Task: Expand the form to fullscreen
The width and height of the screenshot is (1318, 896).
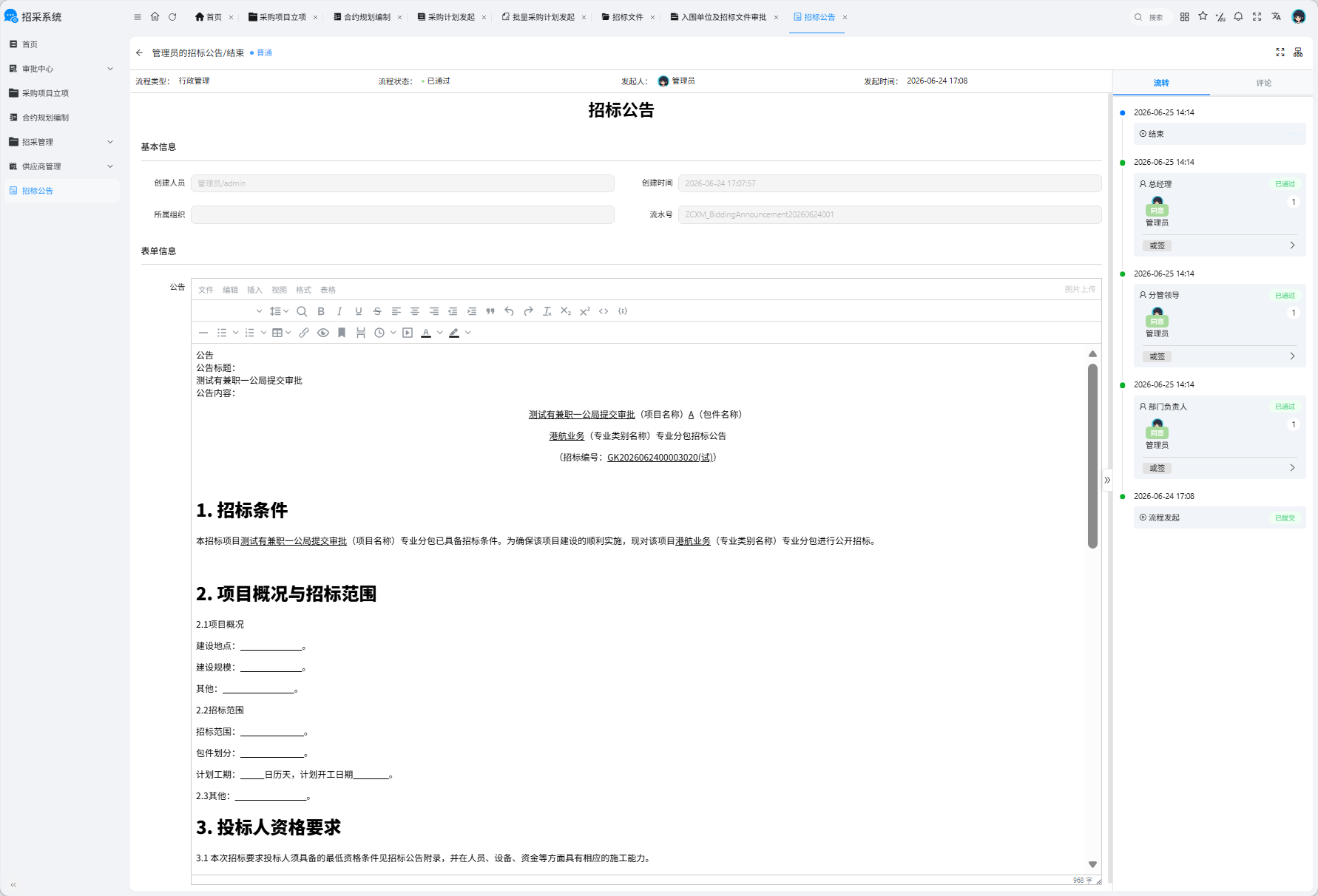Action: [x=1280, y=52]
